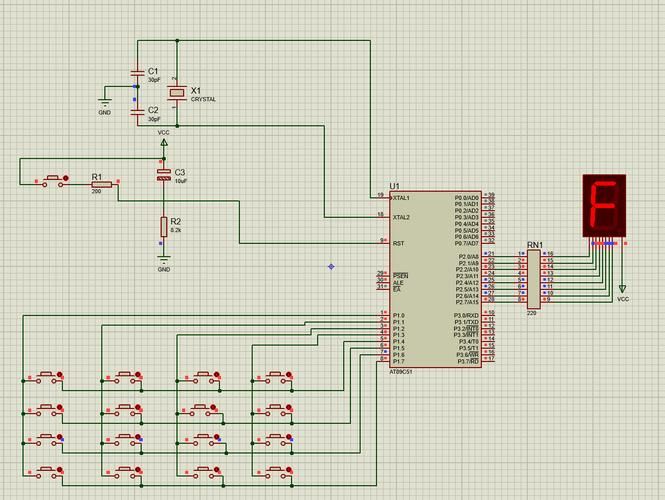Select capacitor C2 30pF
The image size is (665, 500).
pyautogui.click(x=137, y=112)
